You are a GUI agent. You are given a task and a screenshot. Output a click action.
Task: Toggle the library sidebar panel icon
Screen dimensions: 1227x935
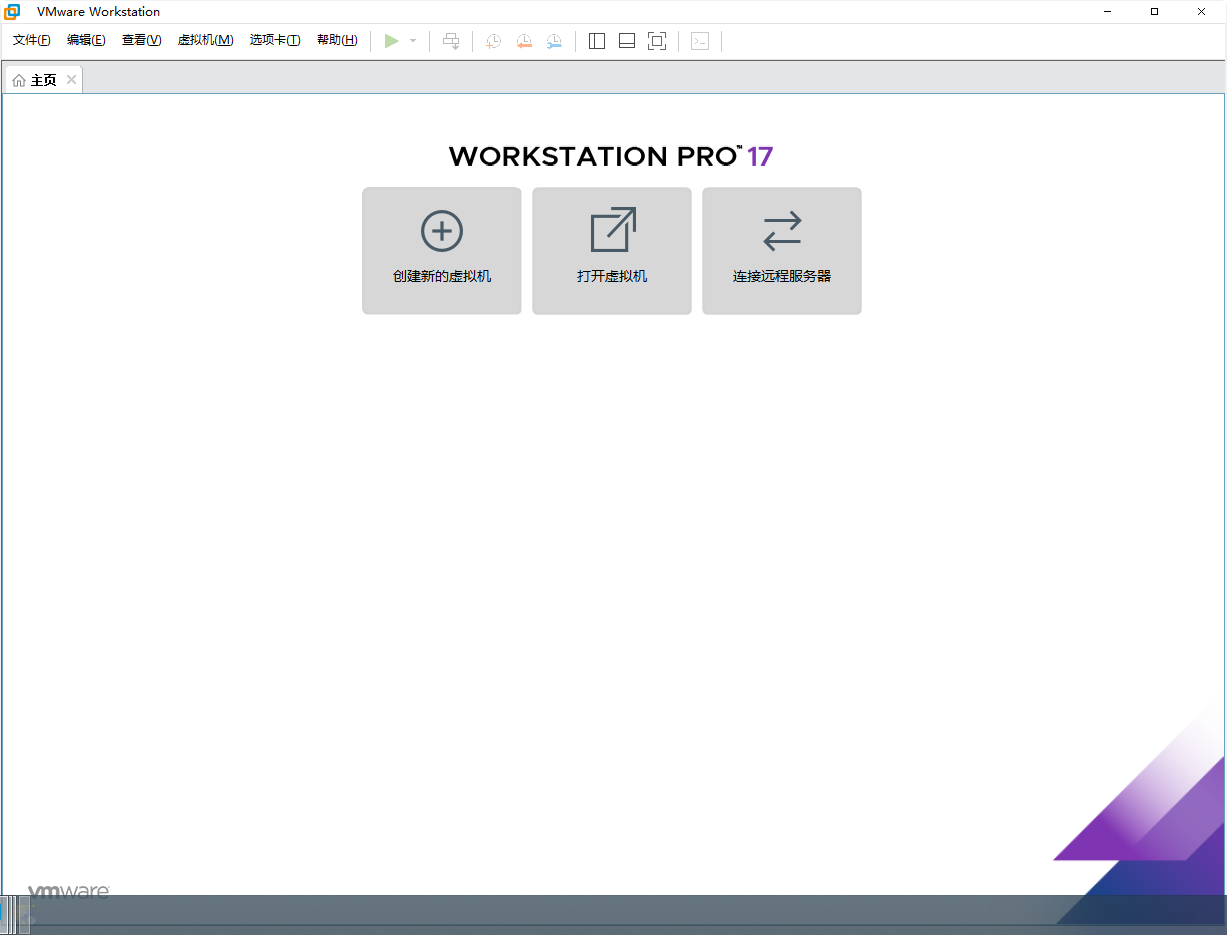(597, 41)
